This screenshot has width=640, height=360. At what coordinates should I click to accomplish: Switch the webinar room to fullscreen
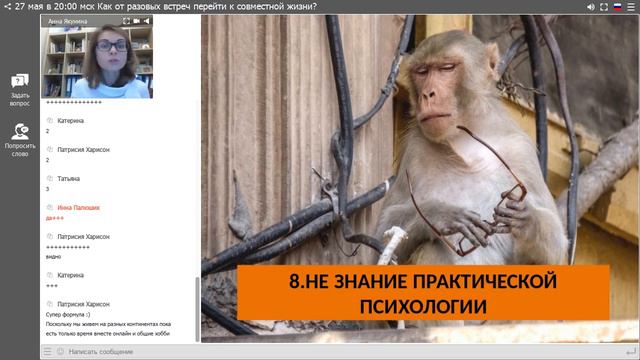[604, 7]
